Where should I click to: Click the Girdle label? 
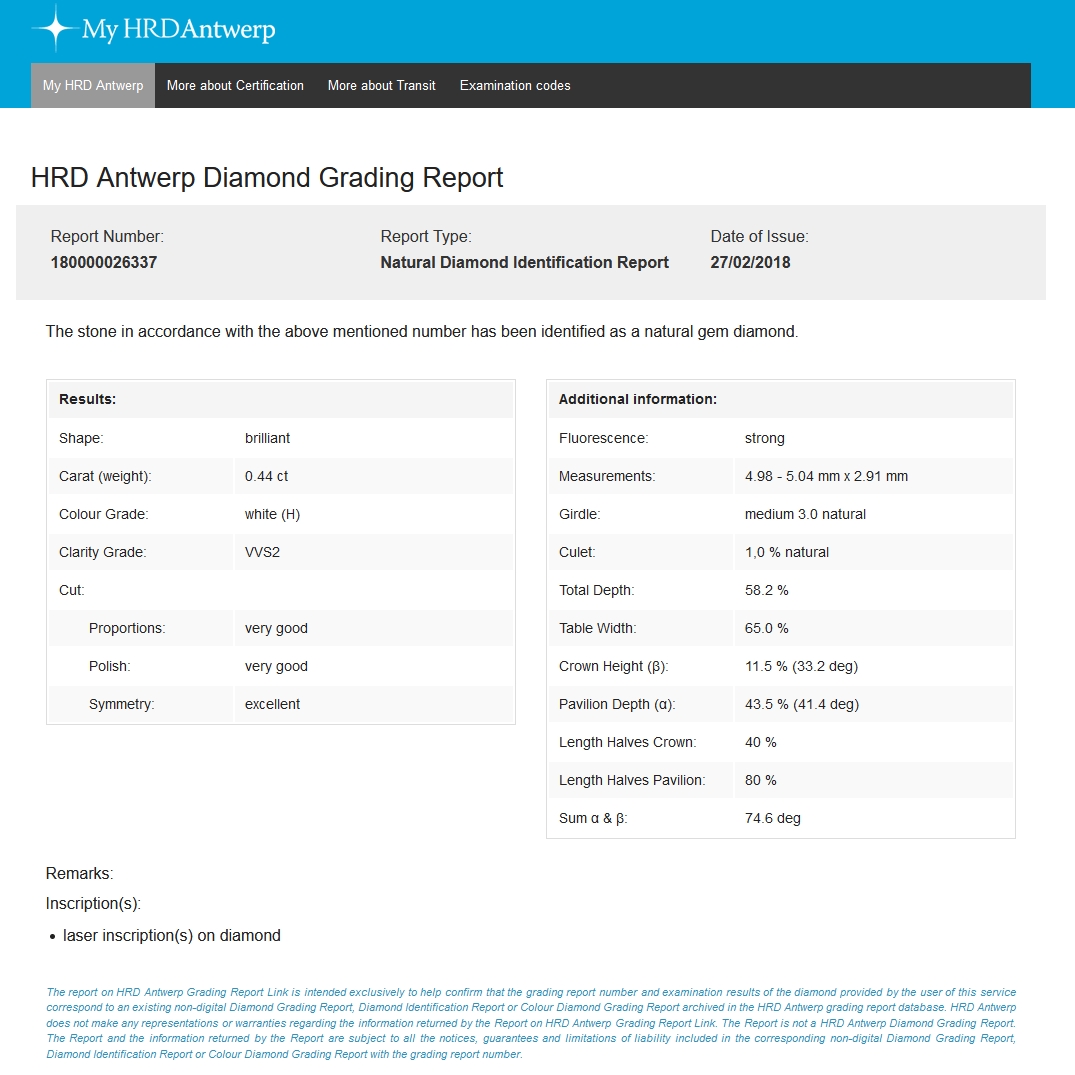[x=579, y=514]
